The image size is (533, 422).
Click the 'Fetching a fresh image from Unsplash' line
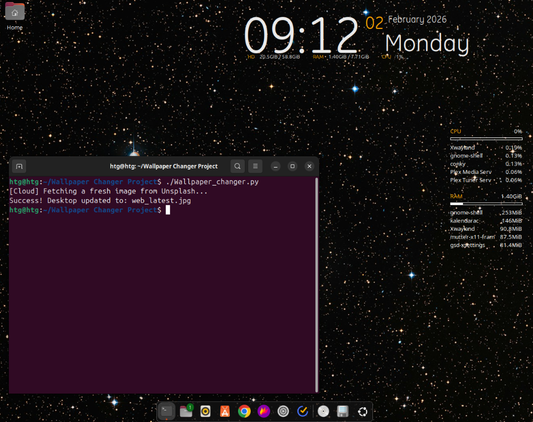108,191
